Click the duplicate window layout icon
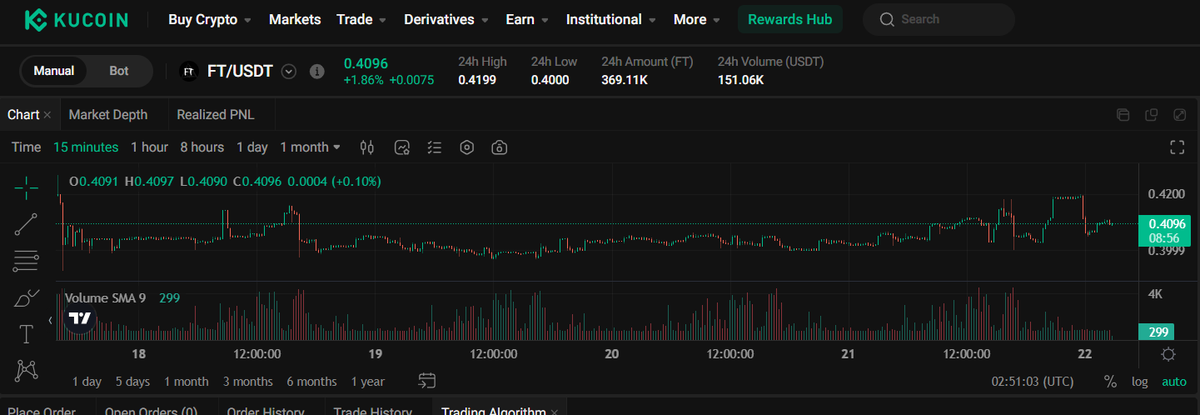Image resolution: width=1200 pixels, height=415 pixels. tap(1152, 115)
